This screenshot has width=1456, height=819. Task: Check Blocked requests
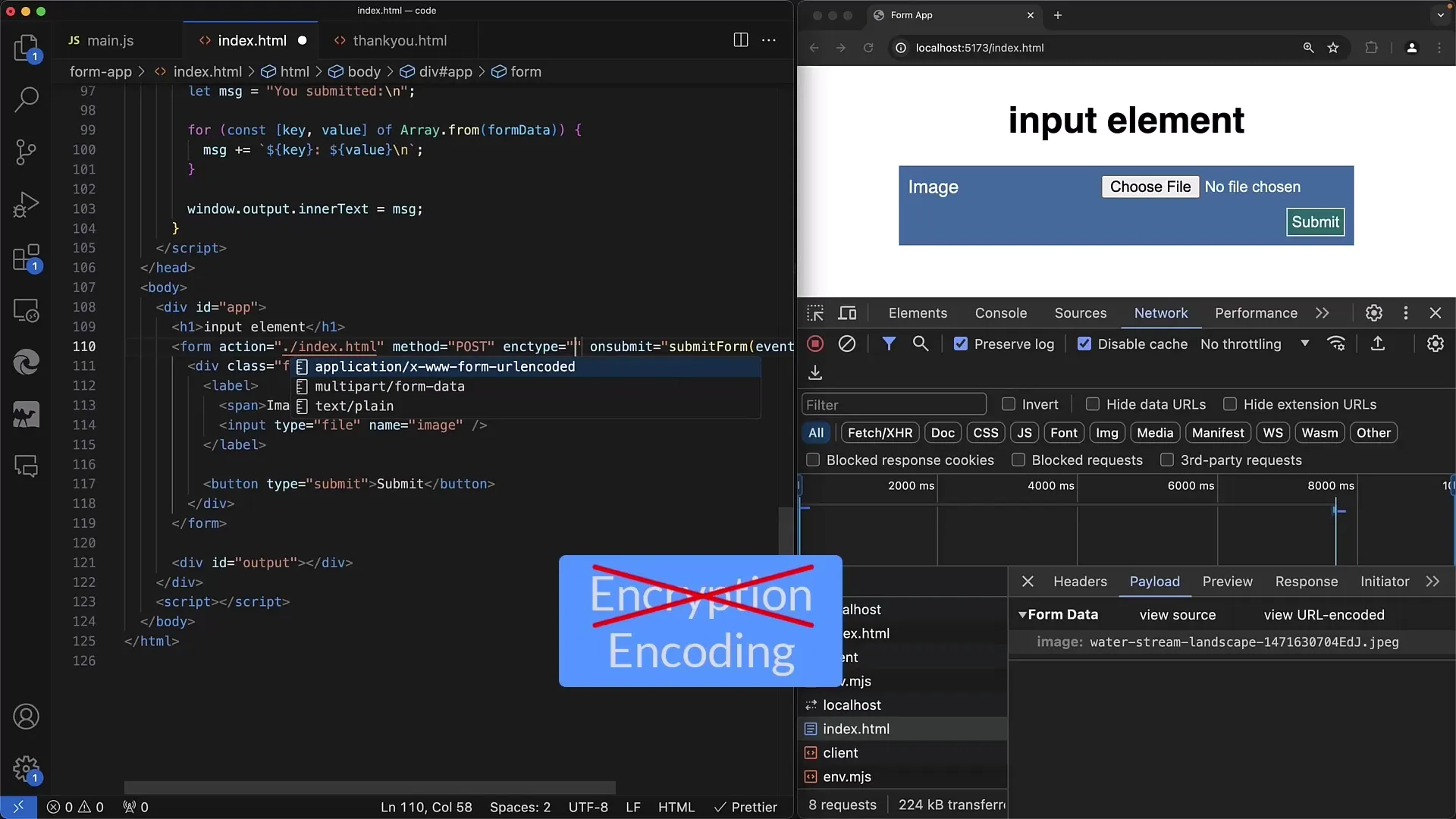[1018, 460]
